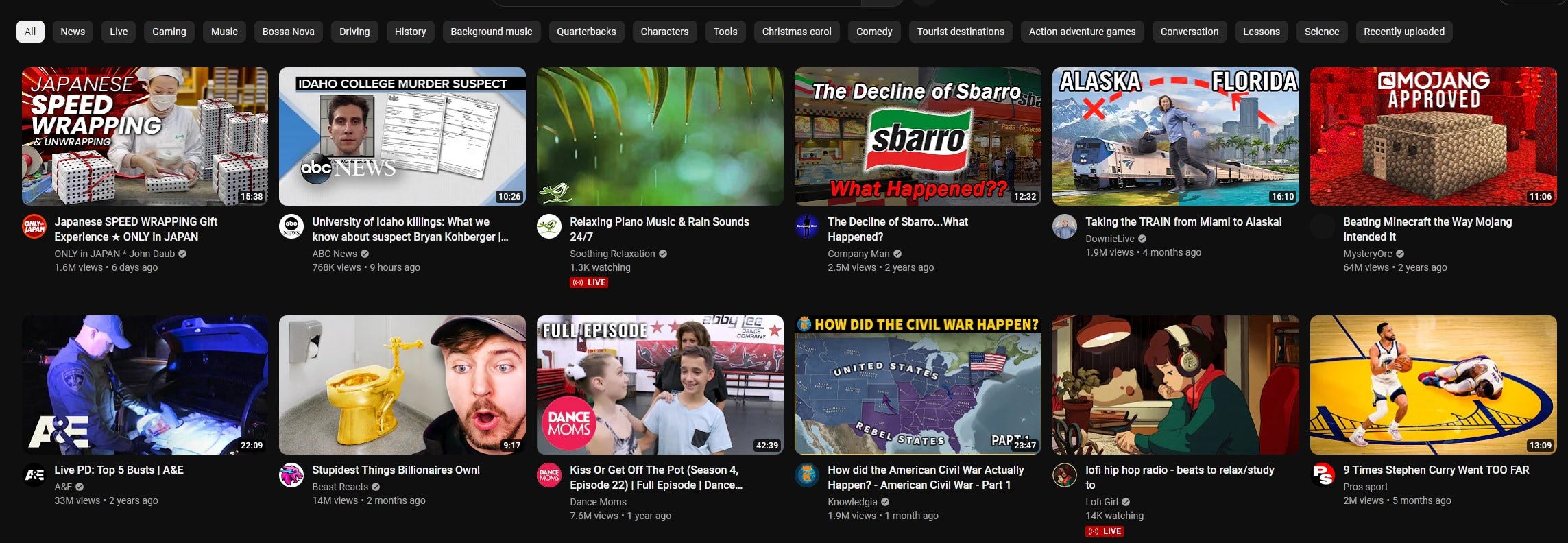Select the Music filter chip

[x=224, y=32]
